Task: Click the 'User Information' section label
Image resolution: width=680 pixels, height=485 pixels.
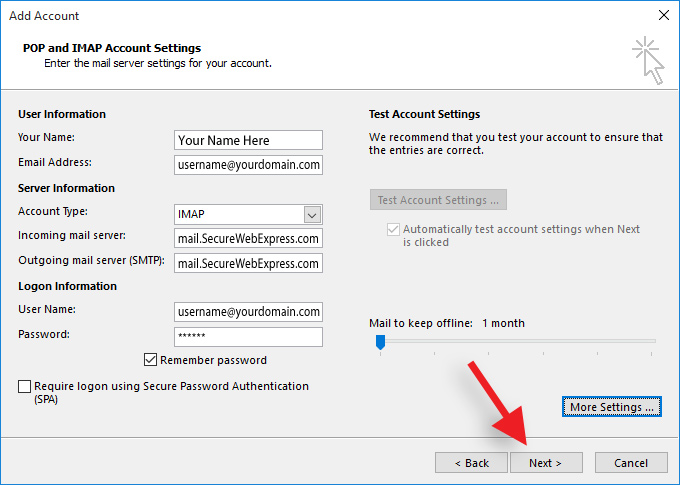Action: (x=62, y=114)
